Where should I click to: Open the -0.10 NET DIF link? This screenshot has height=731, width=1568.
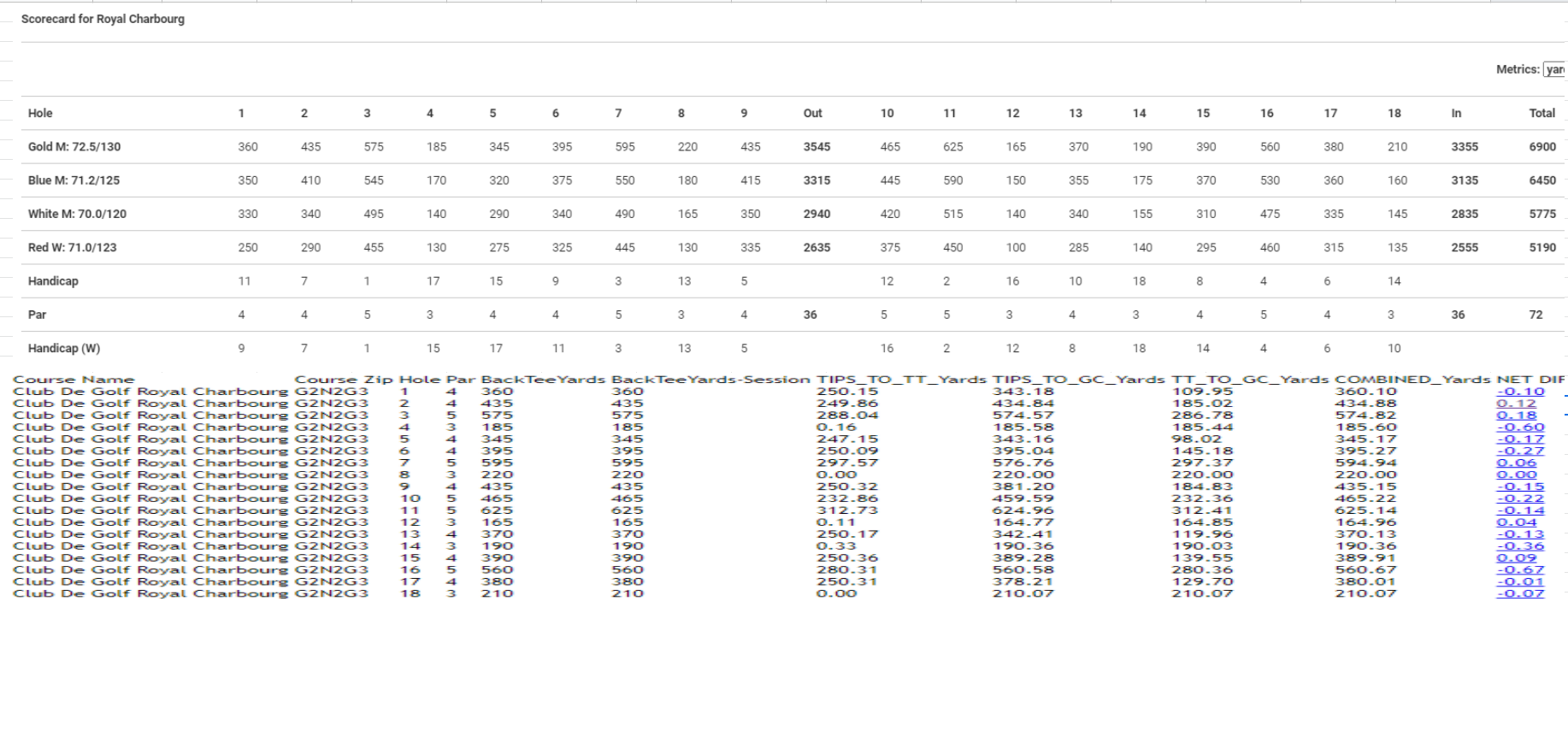(1520, 392)
